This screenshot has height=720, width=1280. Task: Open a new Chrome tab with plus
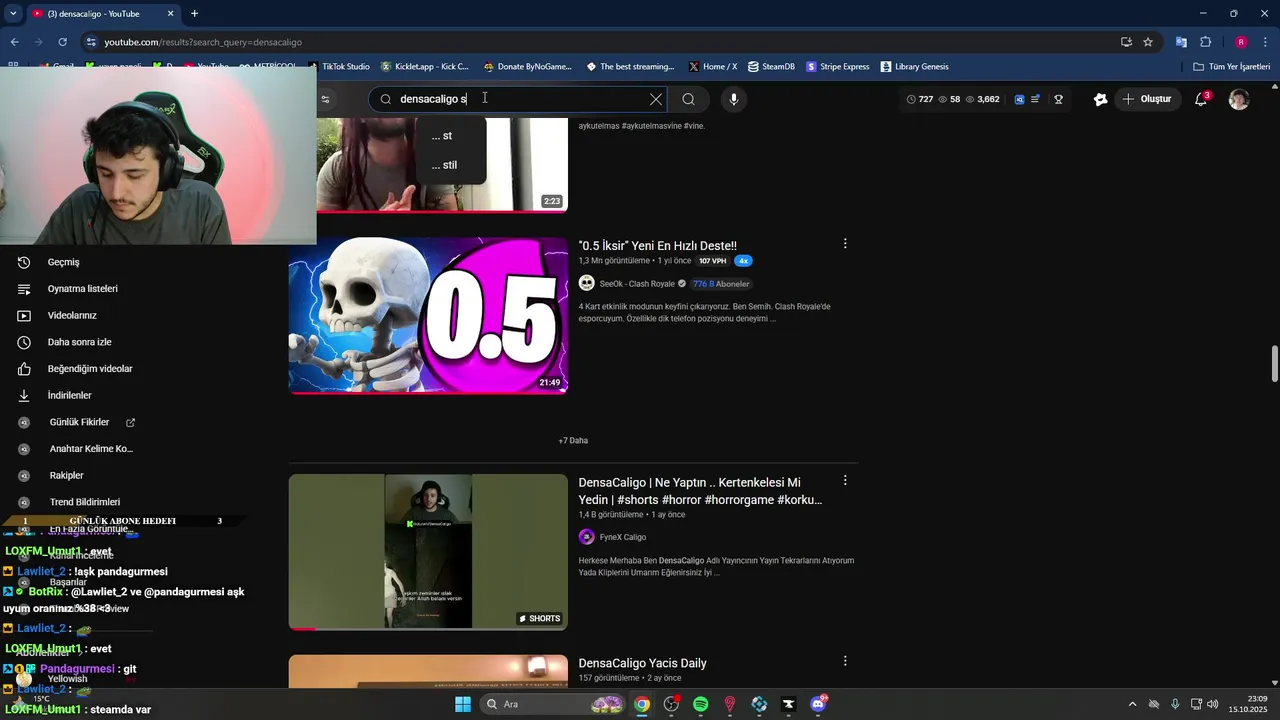tap(194, 14)
